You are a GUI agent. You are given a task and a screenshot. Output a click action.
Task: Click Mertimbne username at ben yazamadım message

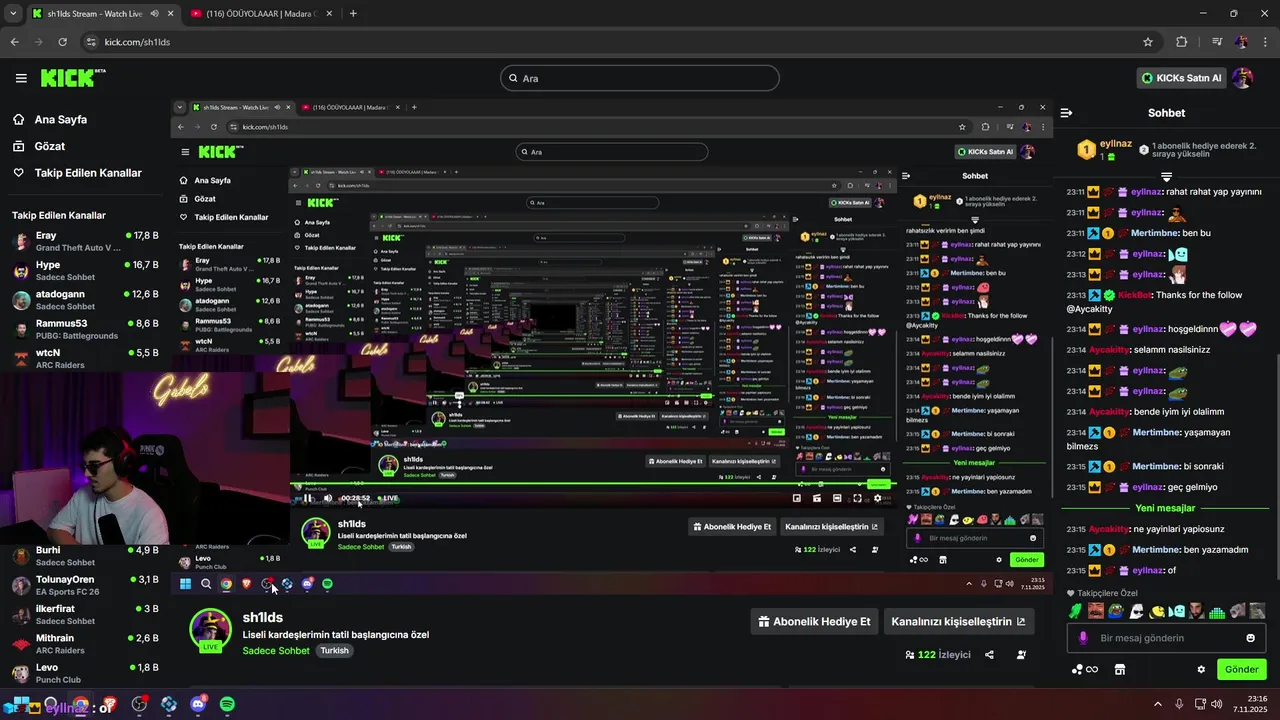pos(1155,549)
